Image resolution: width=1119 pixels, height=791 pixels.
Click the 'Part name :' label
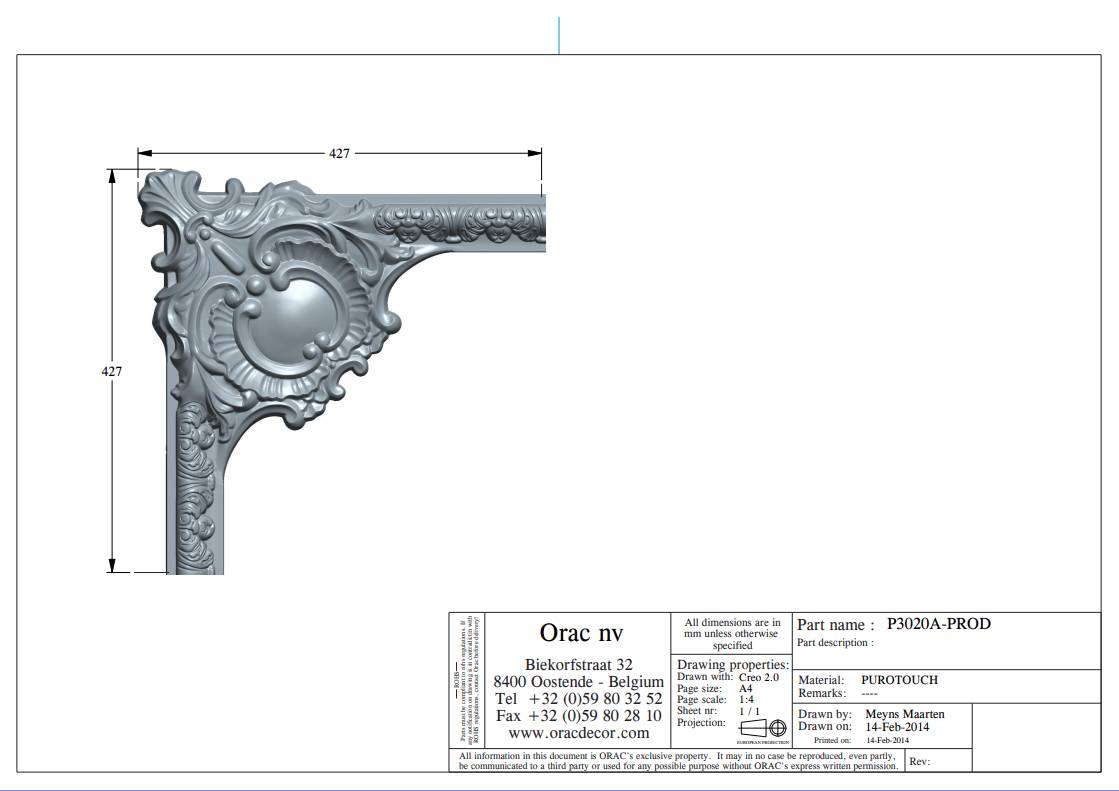(x=835, y=625)
